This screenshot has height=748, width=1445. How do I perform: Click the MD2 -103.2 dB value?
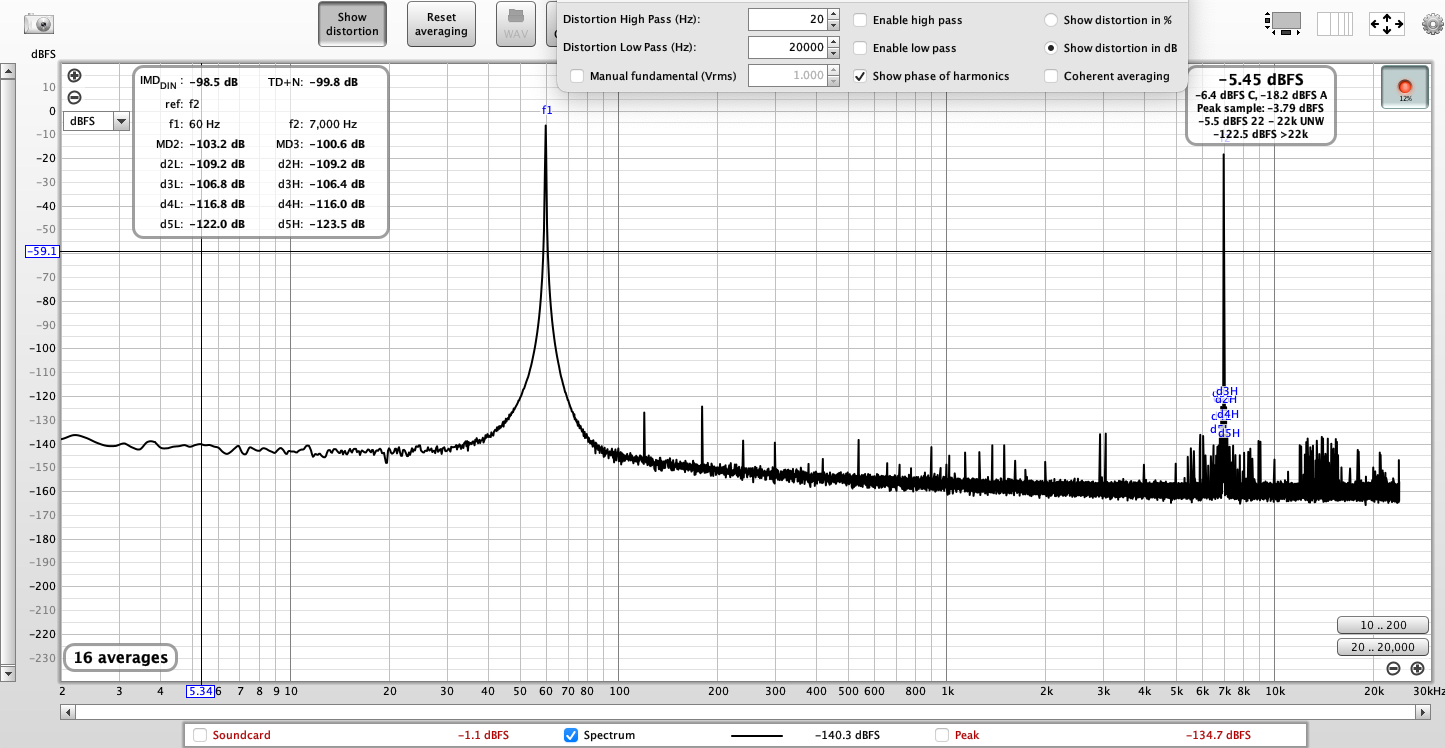(216, 144)
